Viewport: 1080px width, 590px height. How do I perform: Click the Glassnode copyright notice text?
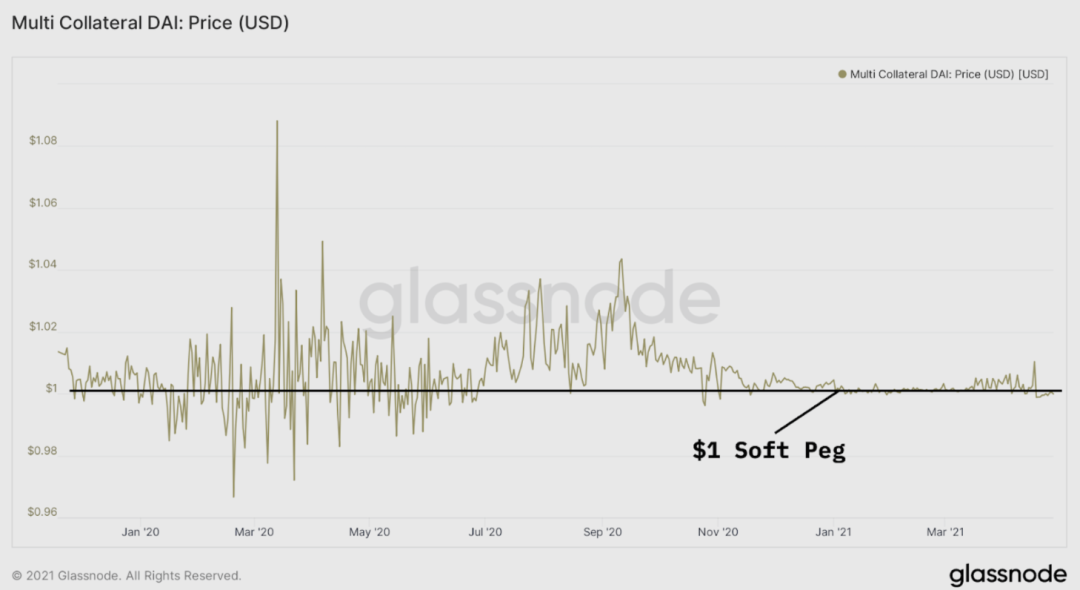[x=127, y=576]
